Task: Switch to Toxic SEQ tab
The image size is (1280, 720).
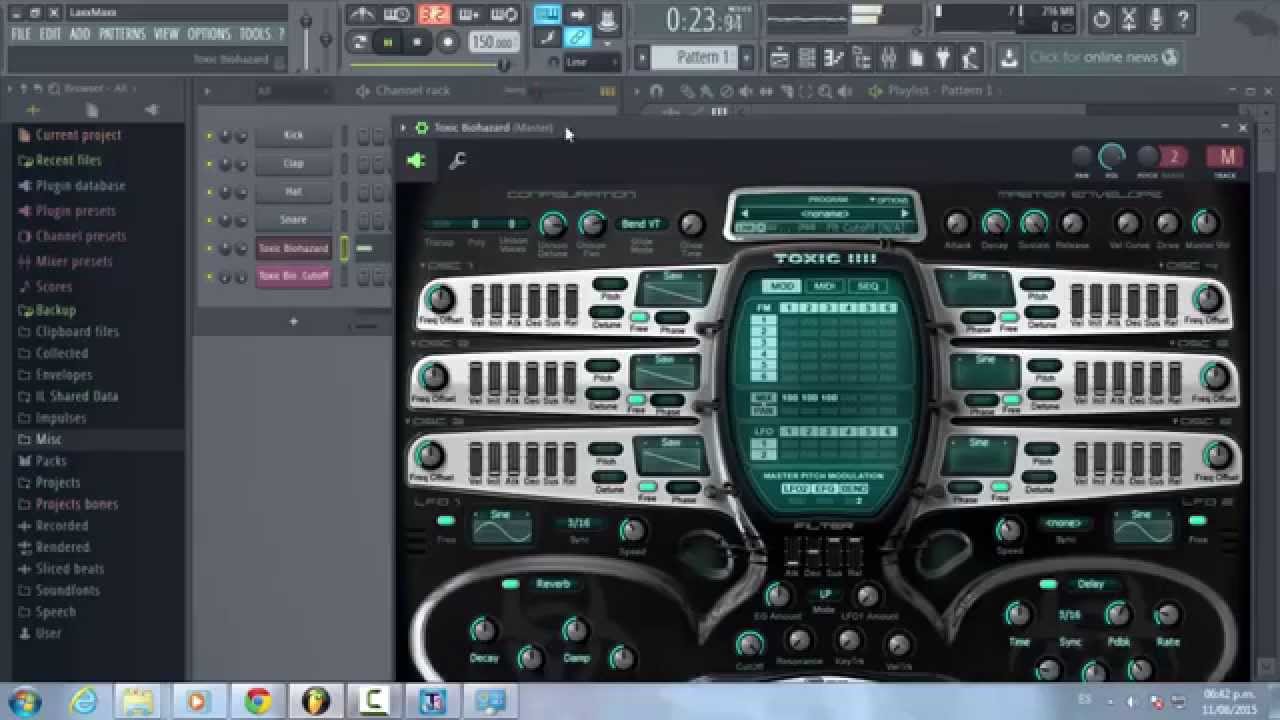Action: click(867, 286)
